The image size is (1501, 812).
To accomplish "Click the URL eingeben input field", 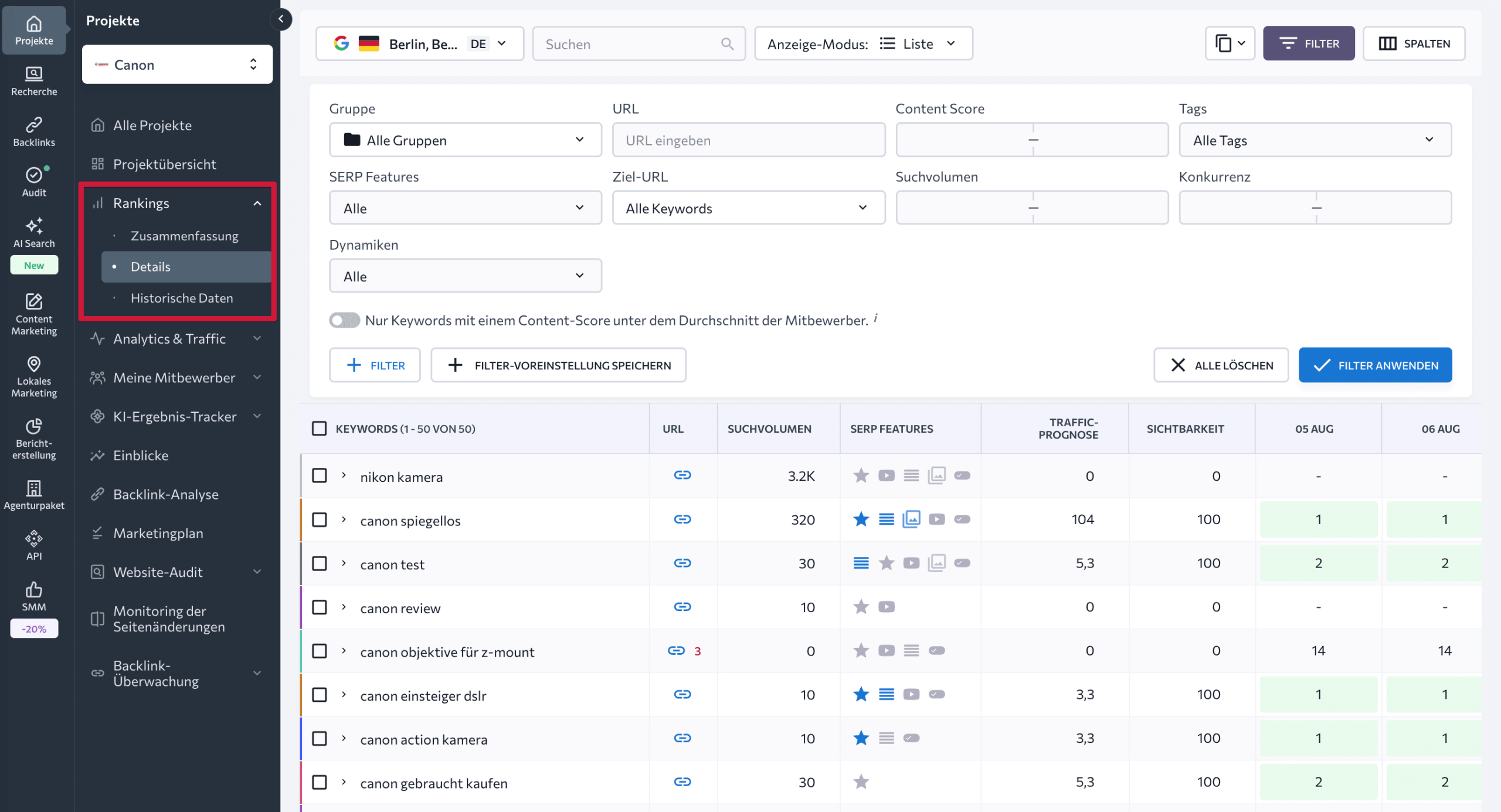I will click(x=748, y=140).
